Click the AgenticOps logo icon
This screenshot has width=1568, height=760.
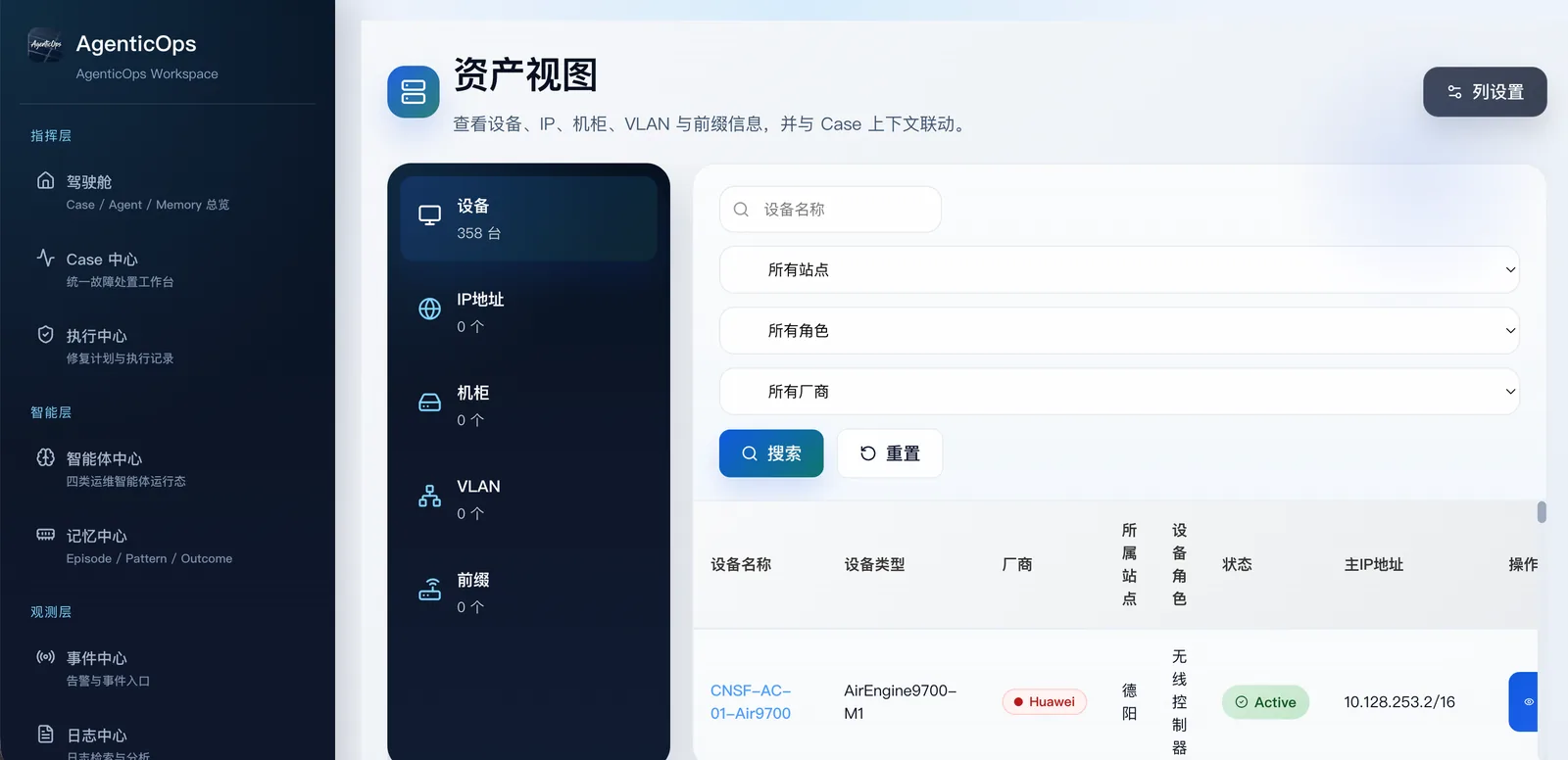click(46, 45)
